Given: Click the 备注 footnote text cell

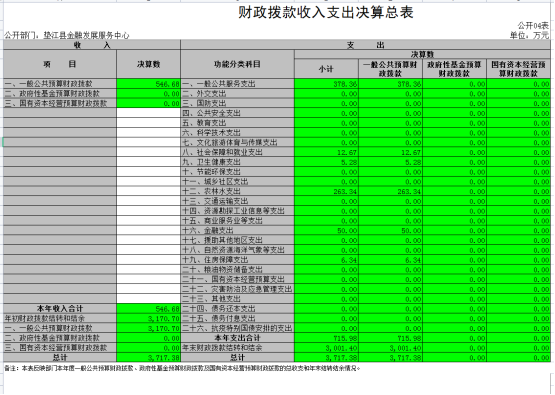Looking at the screenshot, I should [x=182, y=368].
